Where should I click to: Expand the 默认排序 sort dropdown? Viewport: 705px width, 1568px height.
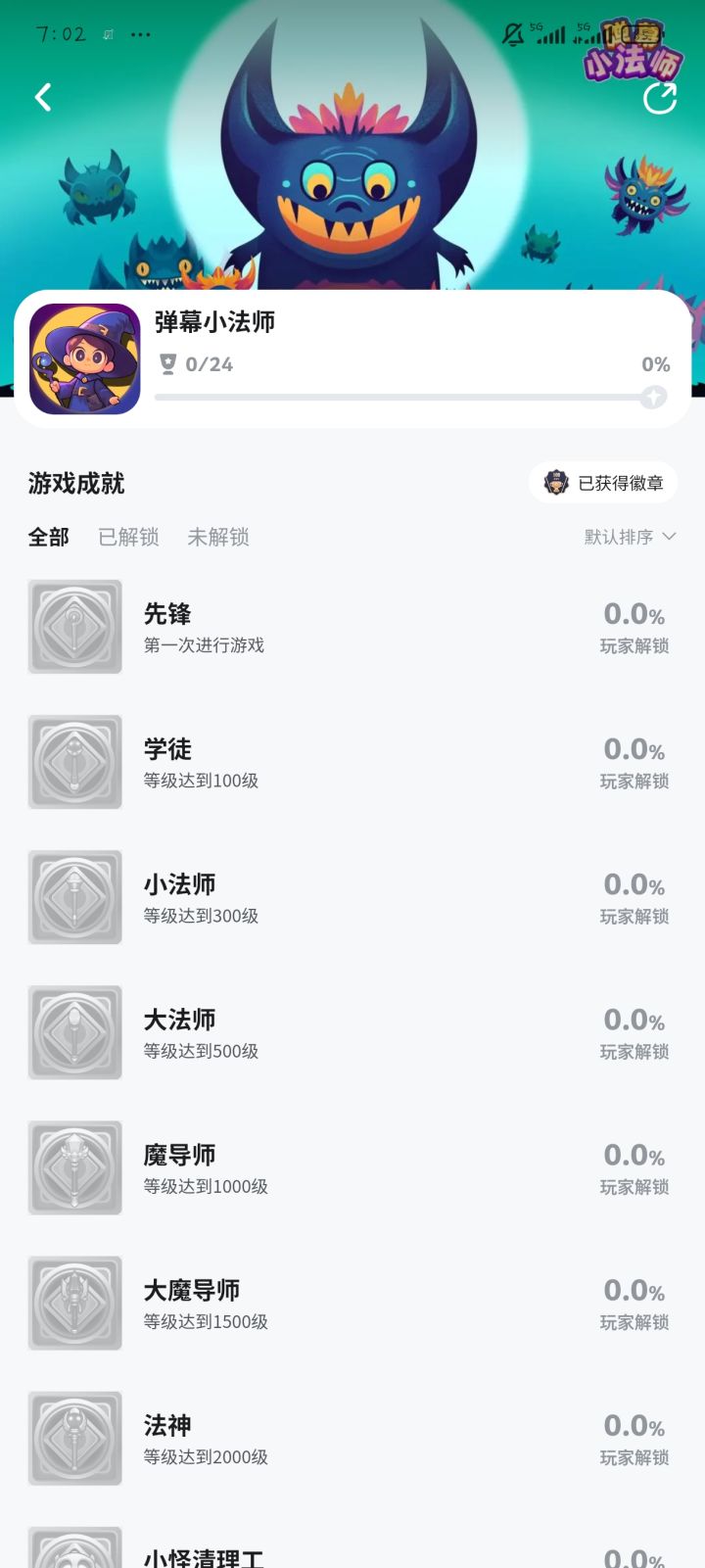630,537
